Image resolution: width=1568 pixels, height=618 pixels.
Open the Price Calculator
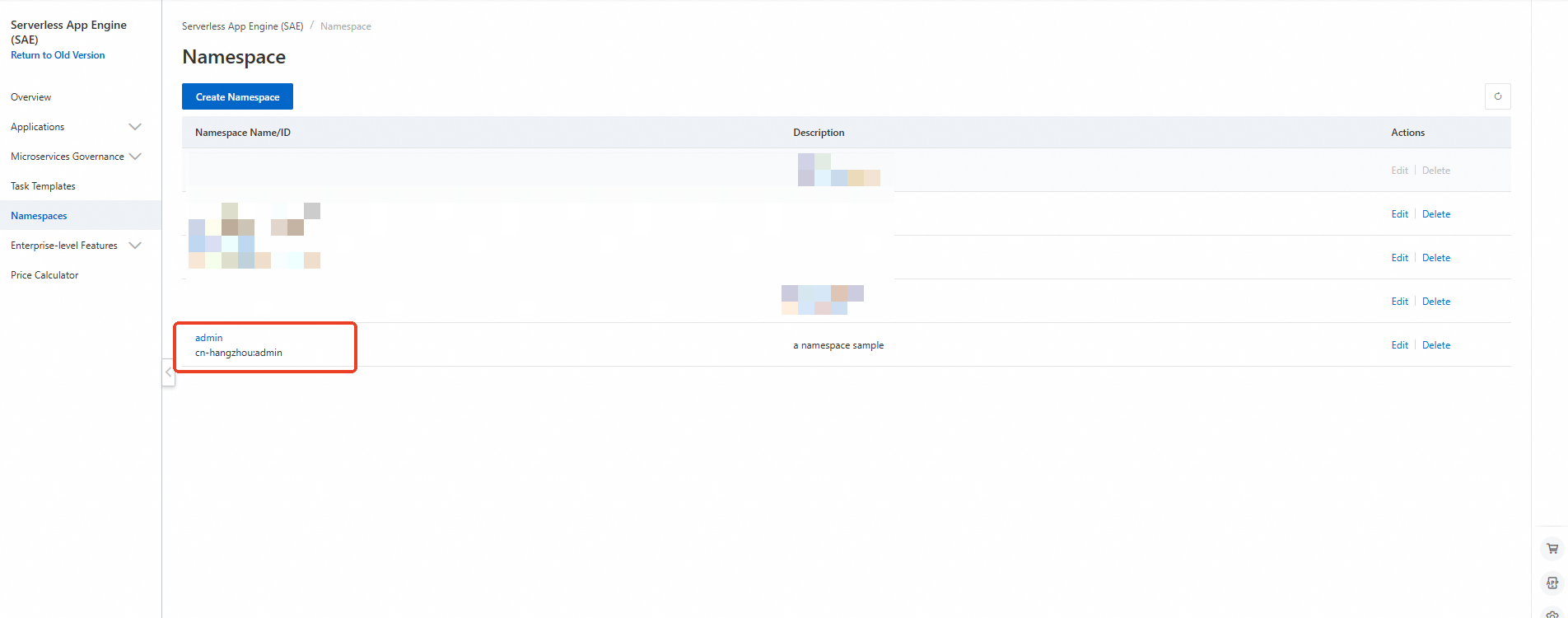pyautogui.click(x=44, y=275)
